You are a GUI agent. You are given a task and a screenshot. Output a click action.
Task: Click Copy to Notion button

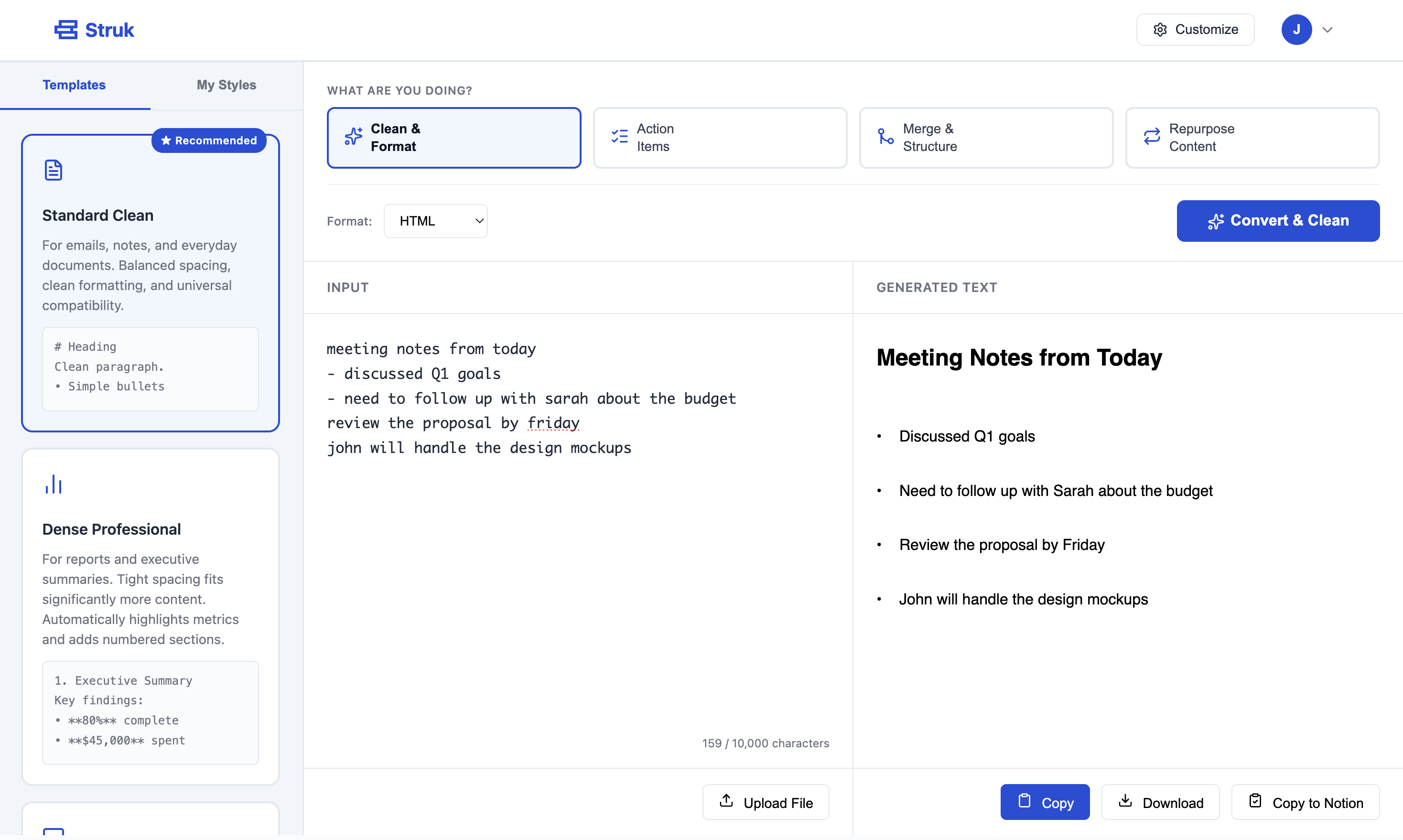click(x=1305, y=802)
